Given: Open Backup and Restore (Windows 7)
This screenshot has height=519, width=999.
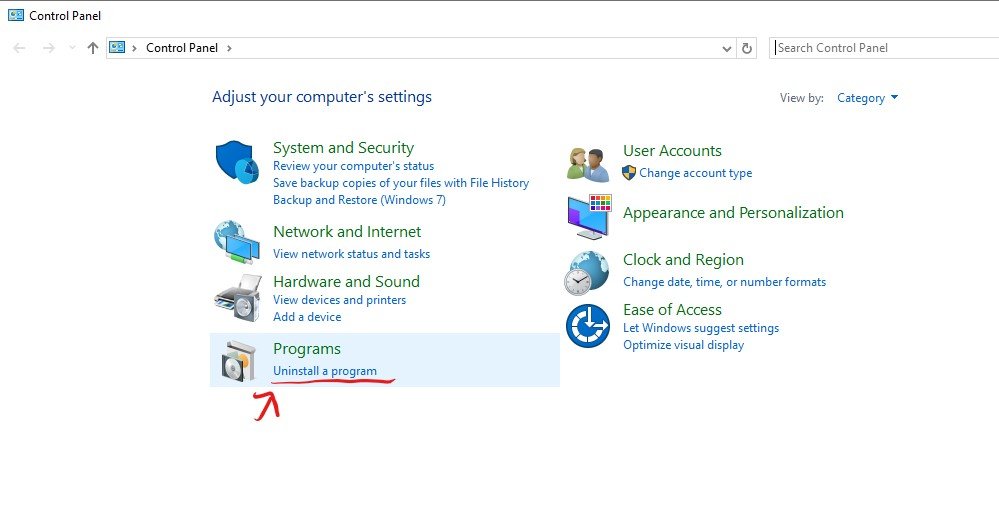Looking at the screenshot, I should click(x=359, y=200).
